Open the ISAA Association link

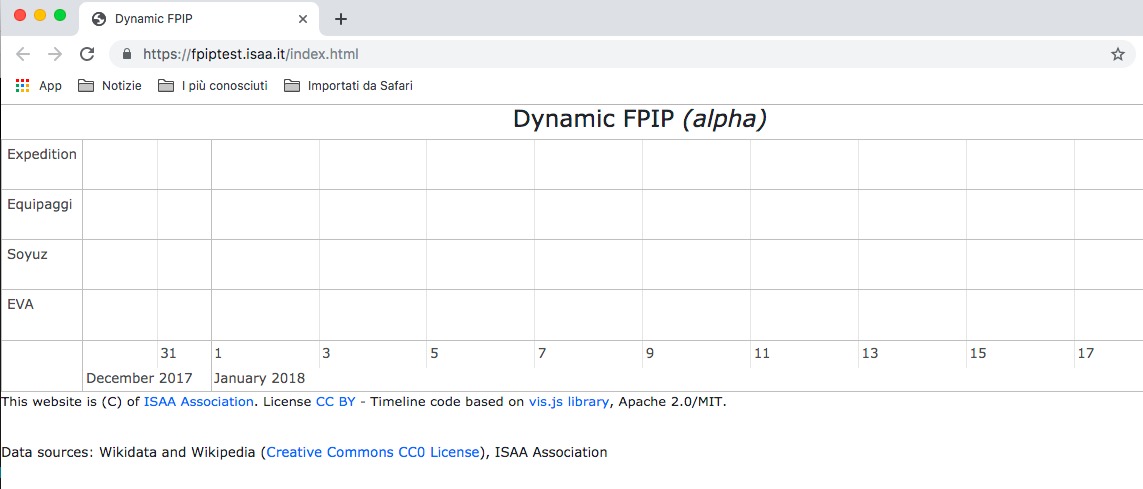tap(198, 402)
